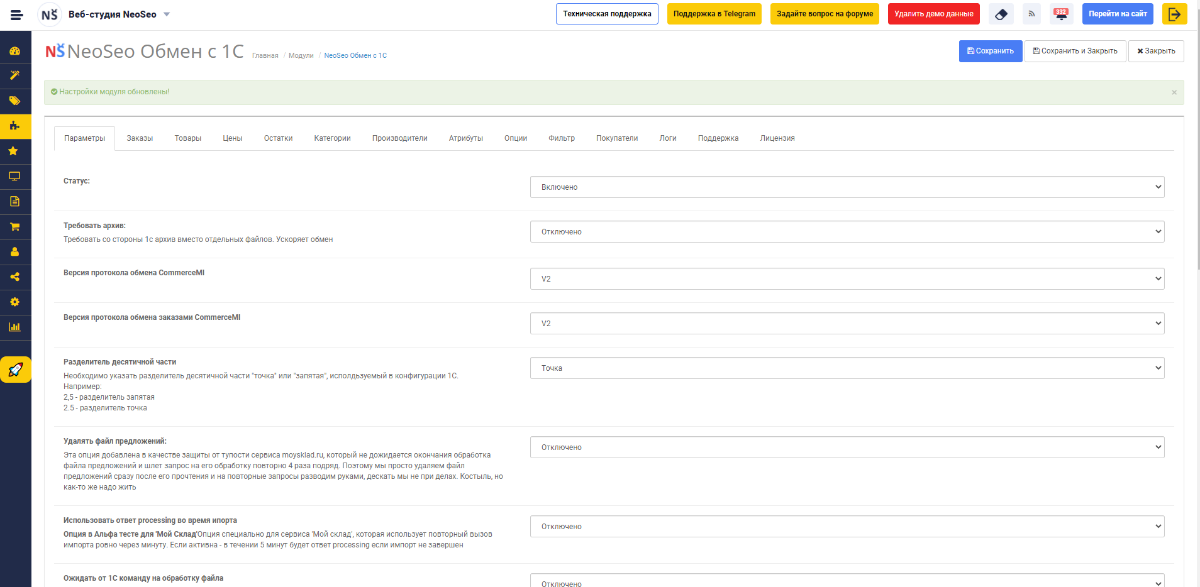Open the shopping cart sales section
1200x587 pixels.
pyautogui.click(x=15, y=226)
